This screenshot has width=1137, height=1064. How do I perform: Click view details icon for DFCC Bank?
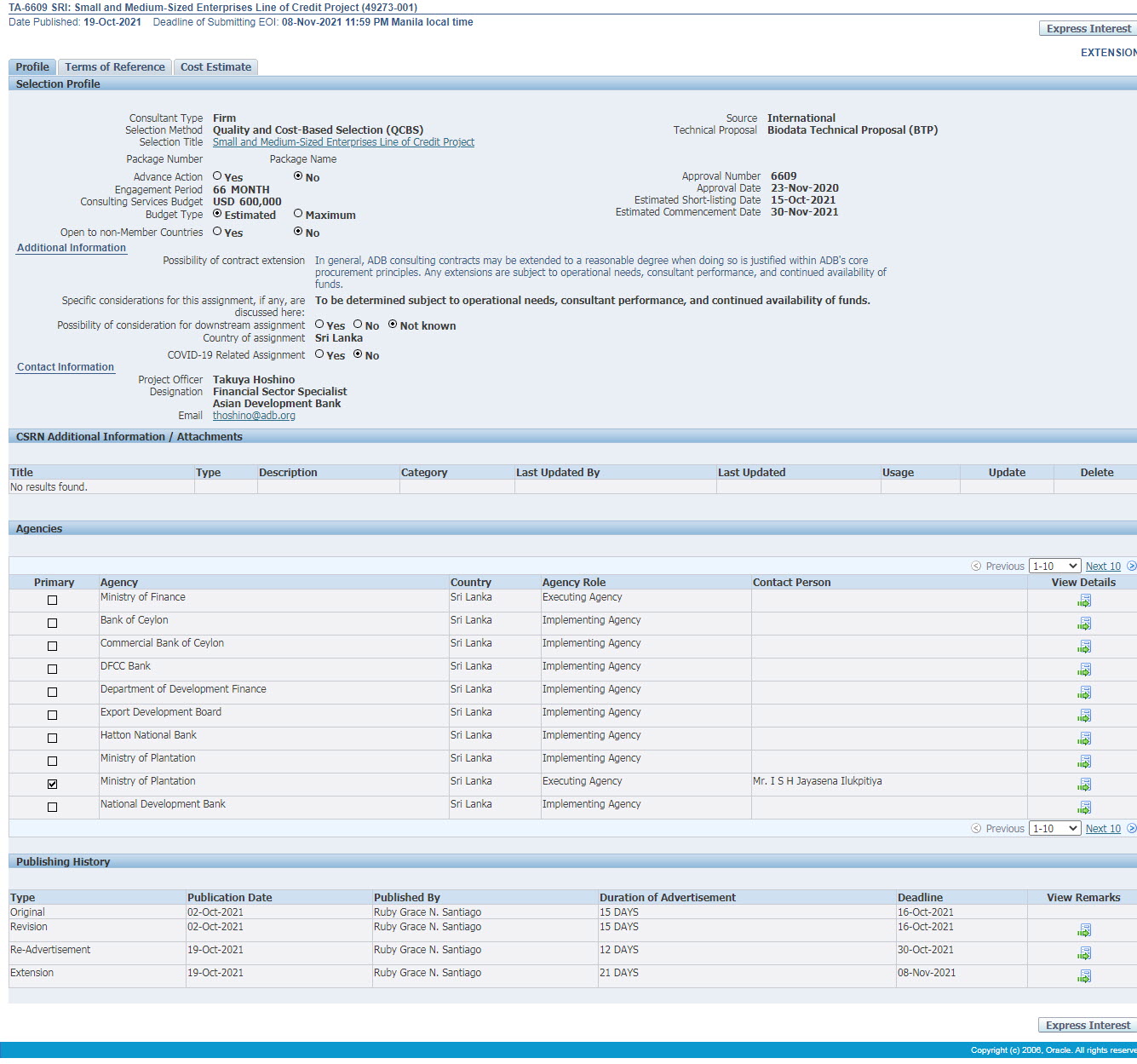coord(1083,670)
